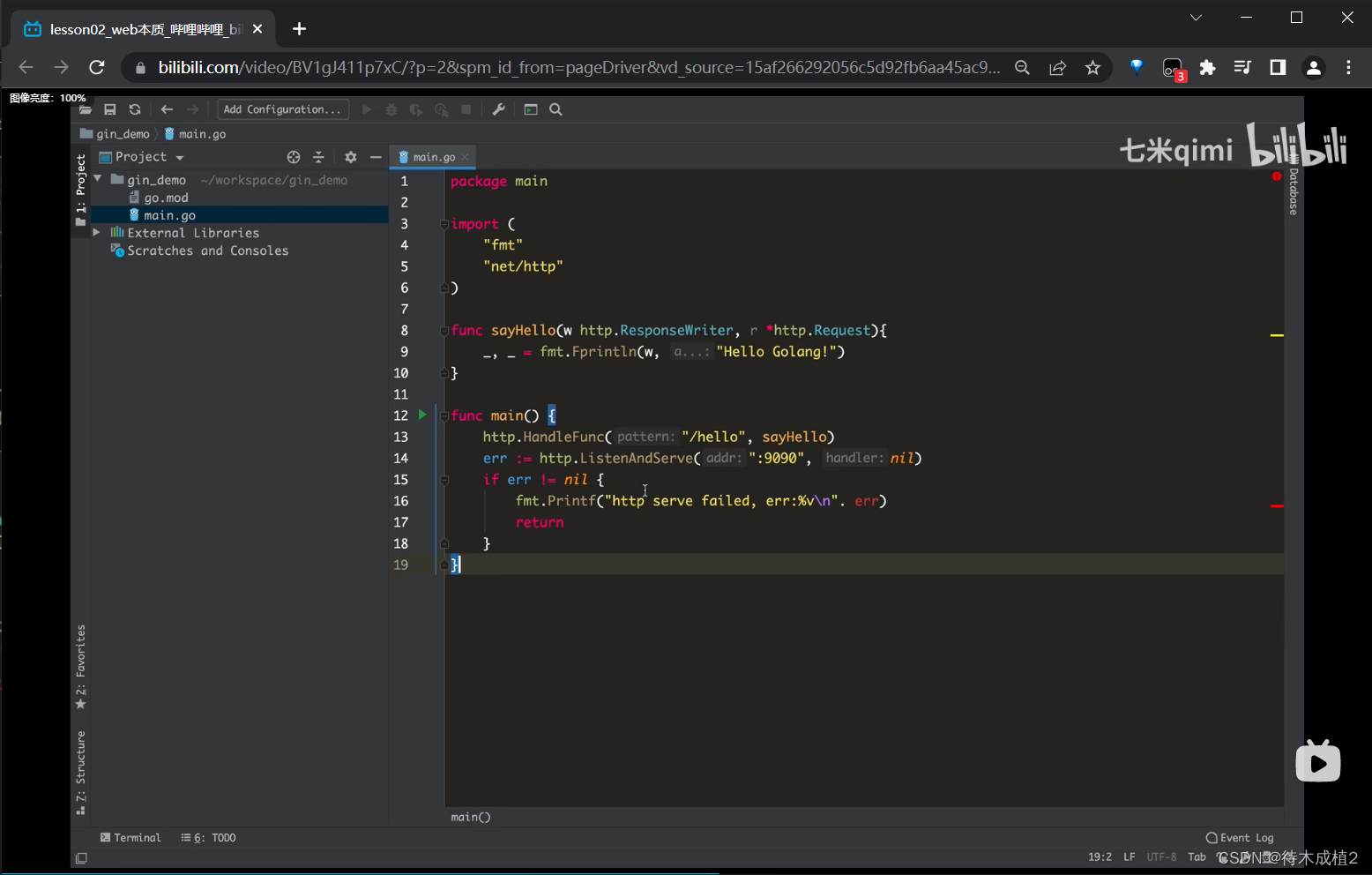Click the browser share icon
The image size is (1372, 875).
(1057, 67)
